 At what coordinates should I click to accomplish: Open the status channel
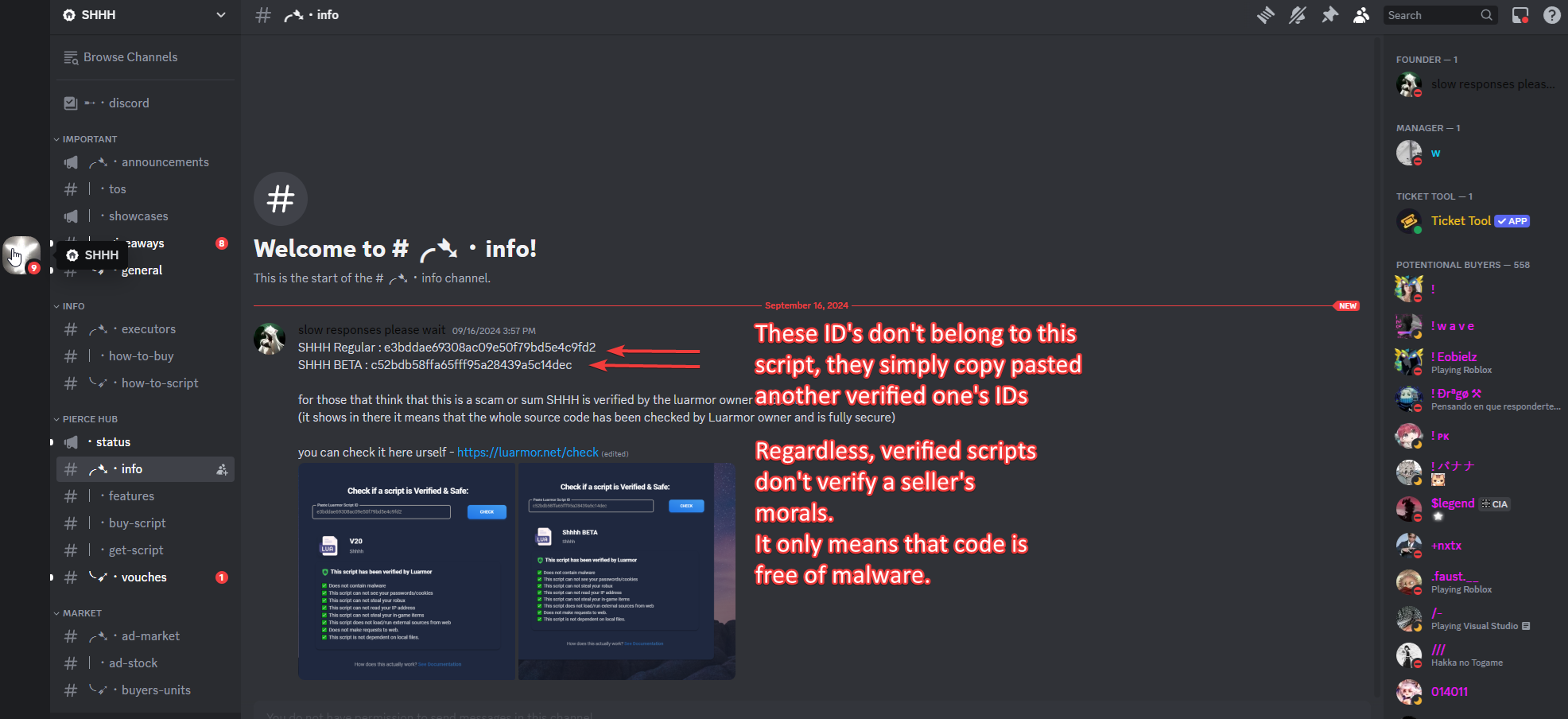tap(145, 442)
